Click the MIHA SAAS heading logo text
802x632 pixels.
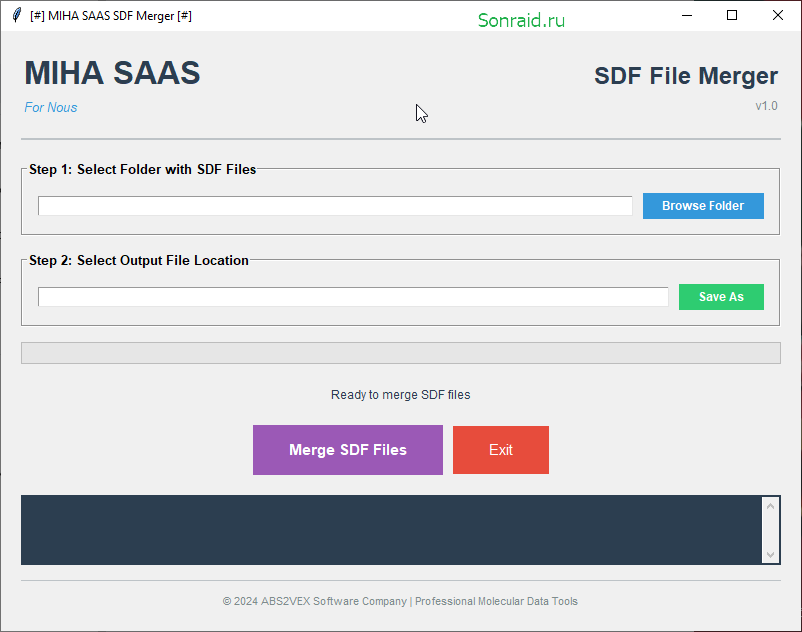pos(112,73)
